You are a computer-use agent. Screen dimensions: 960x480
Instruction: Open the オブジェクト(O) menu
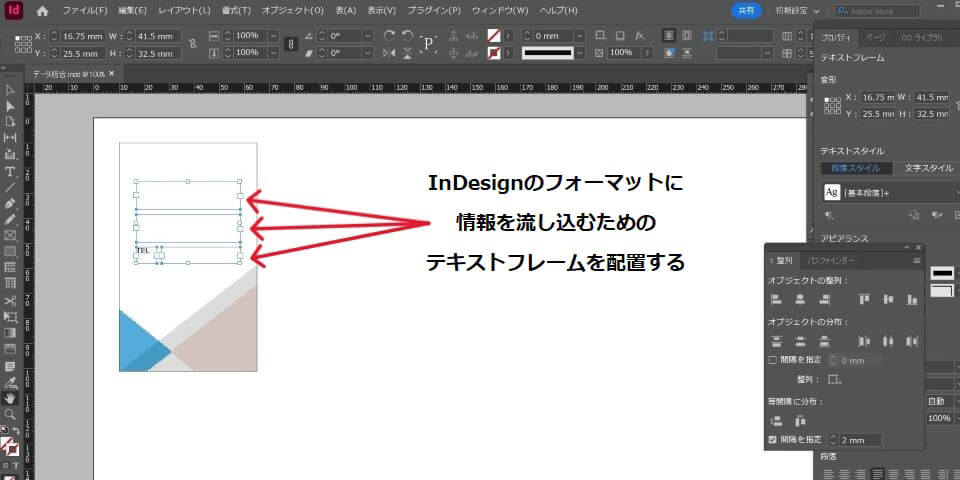click(x=292, y=11)
